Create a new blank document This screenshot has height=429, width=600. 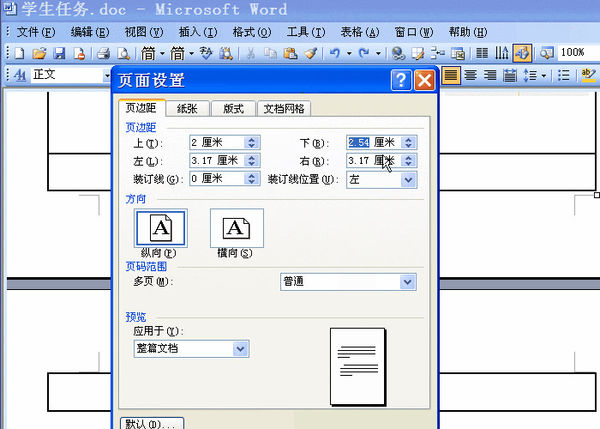pos(19,53)
